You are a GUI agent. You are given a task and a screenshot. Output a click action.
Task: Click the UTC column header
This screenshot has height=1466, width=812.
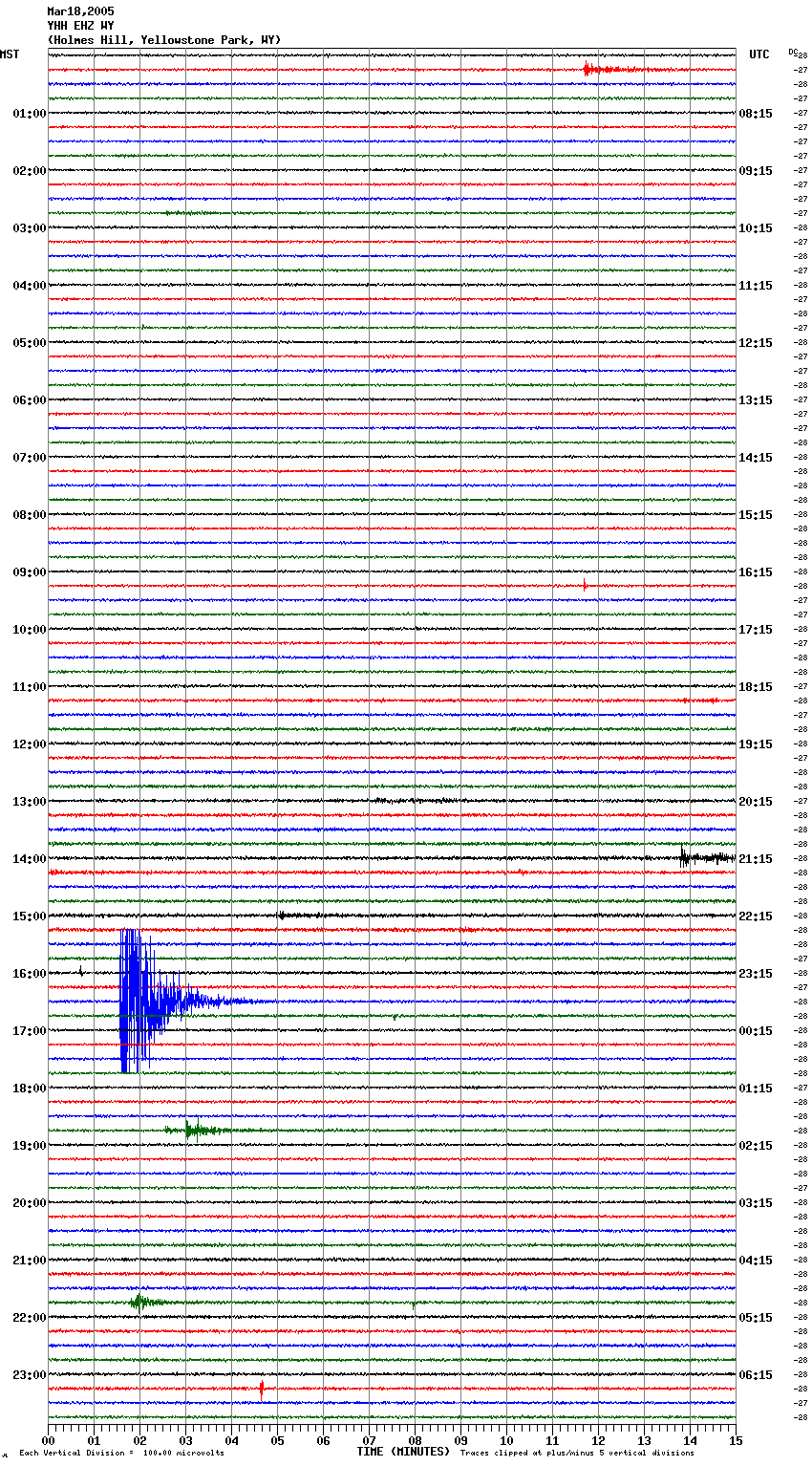759,54
